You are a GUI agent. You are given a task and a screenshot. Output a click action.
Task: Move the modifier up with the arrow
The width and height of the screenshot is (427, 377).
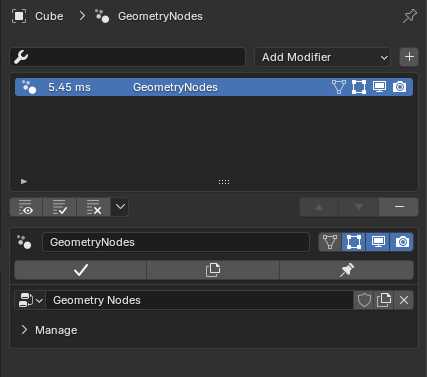point(319,207)
